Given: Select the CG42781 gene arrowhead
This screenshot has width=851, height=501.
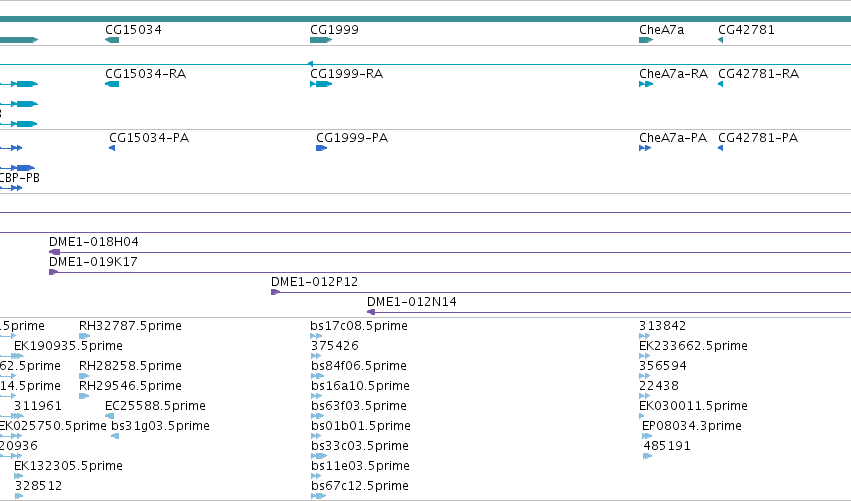Looking at the screenshot, I should pos(720,40).
